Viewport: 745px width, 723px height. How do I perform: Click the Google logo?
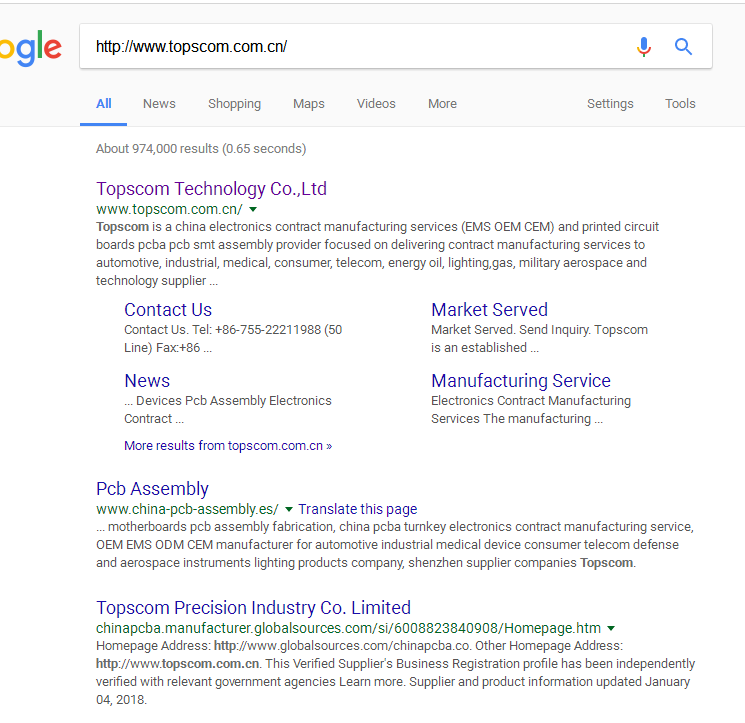tap(31, 48)
